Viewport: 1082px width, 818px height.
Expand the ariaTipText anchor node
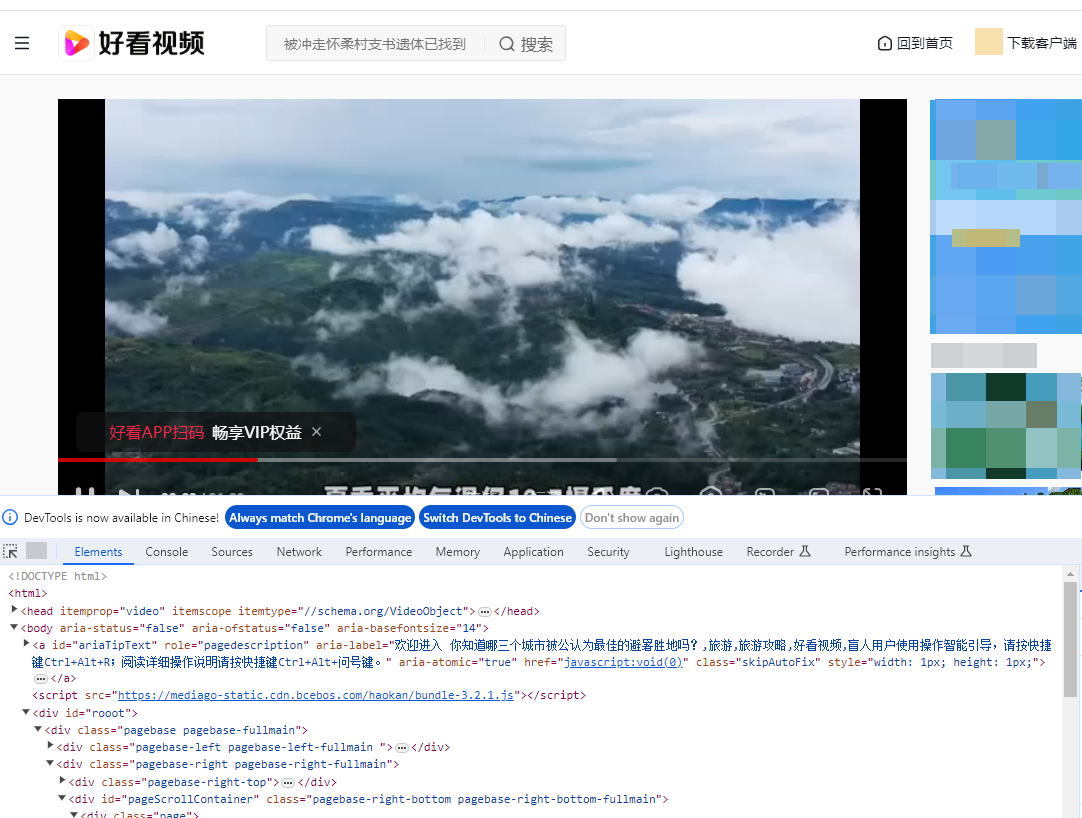coord(26,643)
